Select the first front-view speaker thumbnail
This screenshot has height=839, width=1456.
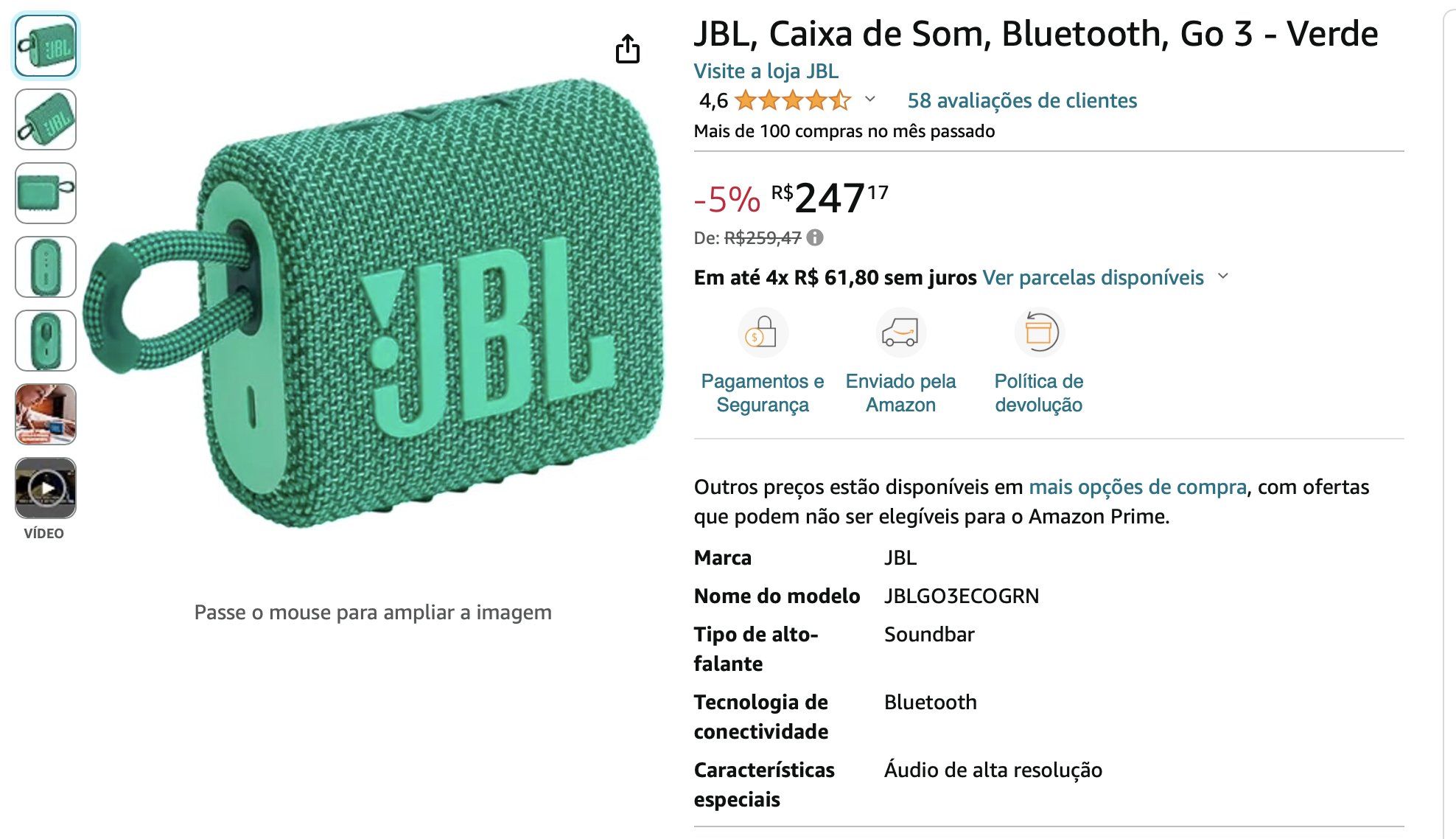tap(46, 46)
